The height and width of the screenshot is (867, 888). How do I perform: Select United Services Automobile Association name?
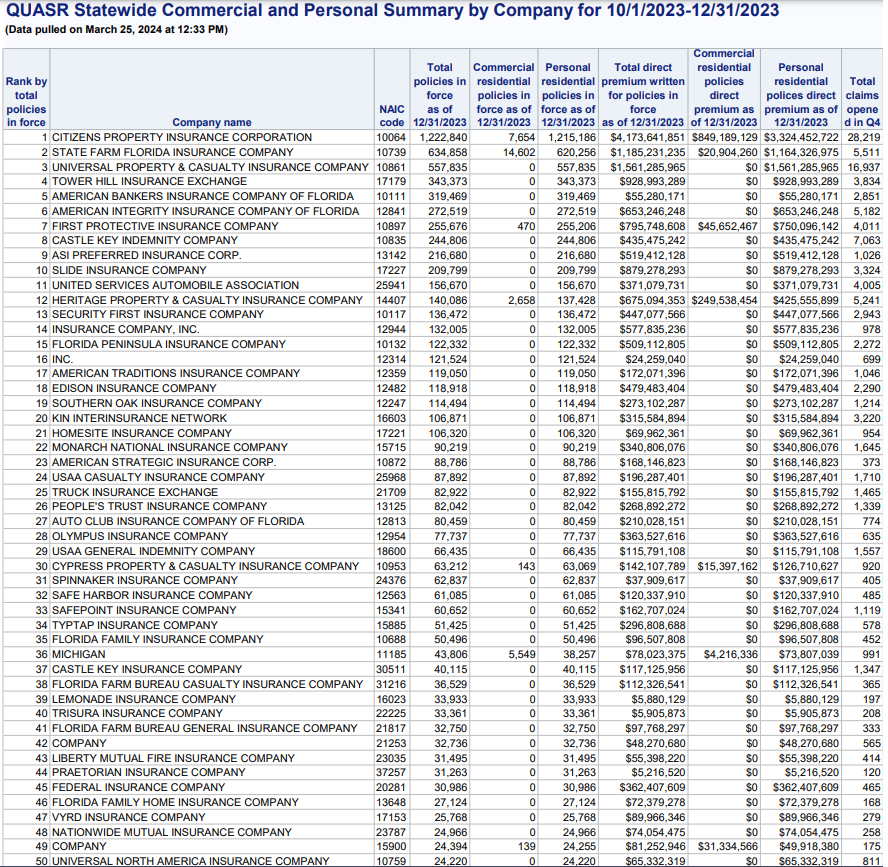[x=175, y=285]
